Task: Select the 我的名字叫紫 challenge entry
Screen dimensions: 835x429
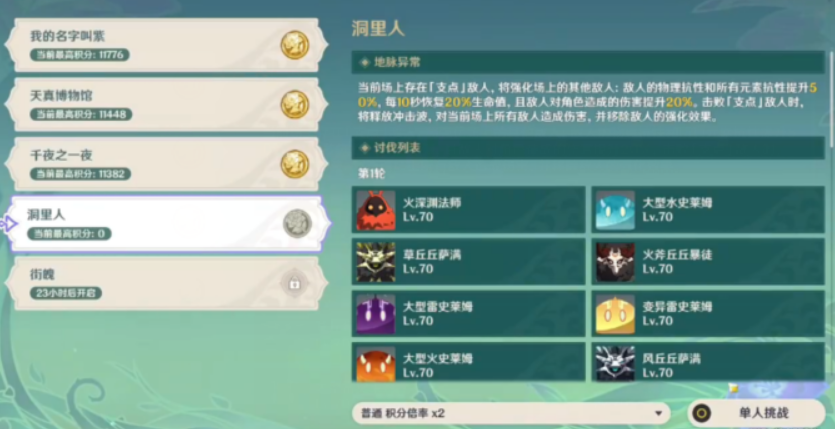Action: point(166,45)
